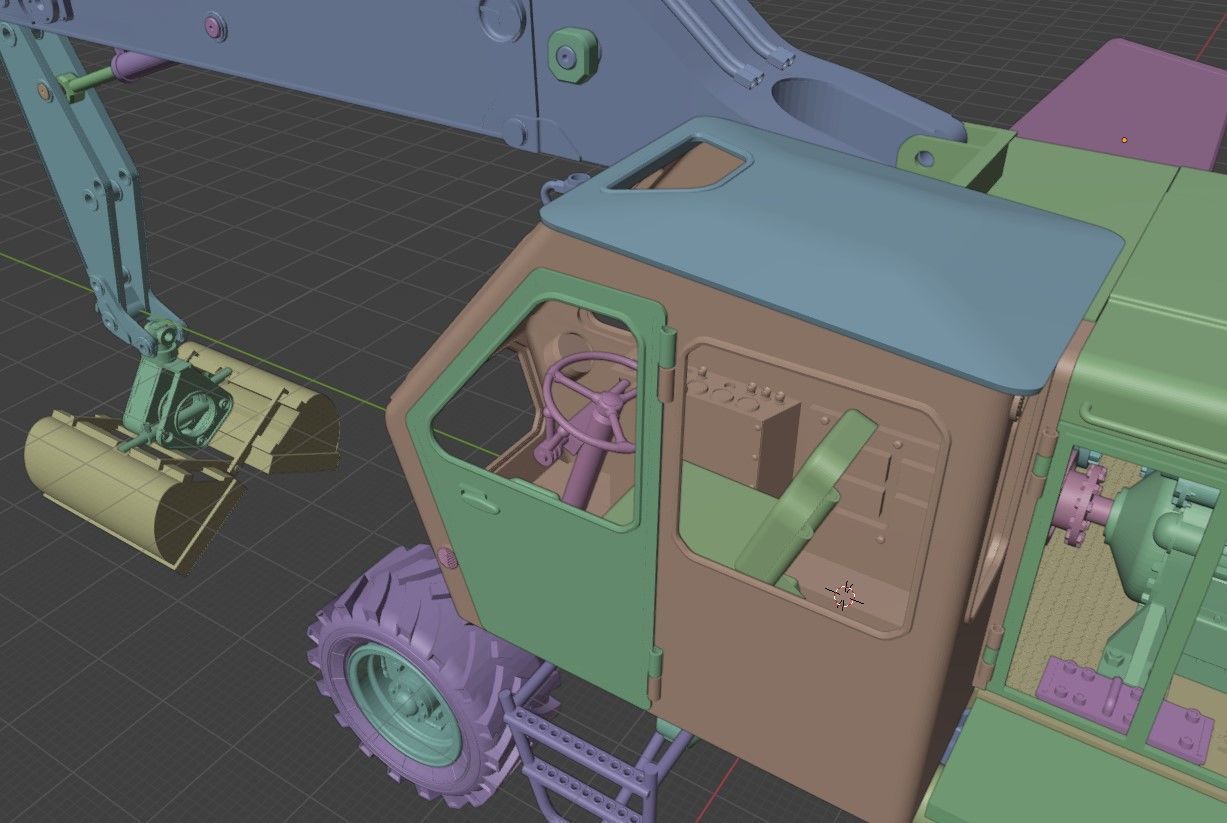Click the orange origin dot on the magenta panel
The width and height of the screenshot is (1227, 823).
pos(1124,140)
